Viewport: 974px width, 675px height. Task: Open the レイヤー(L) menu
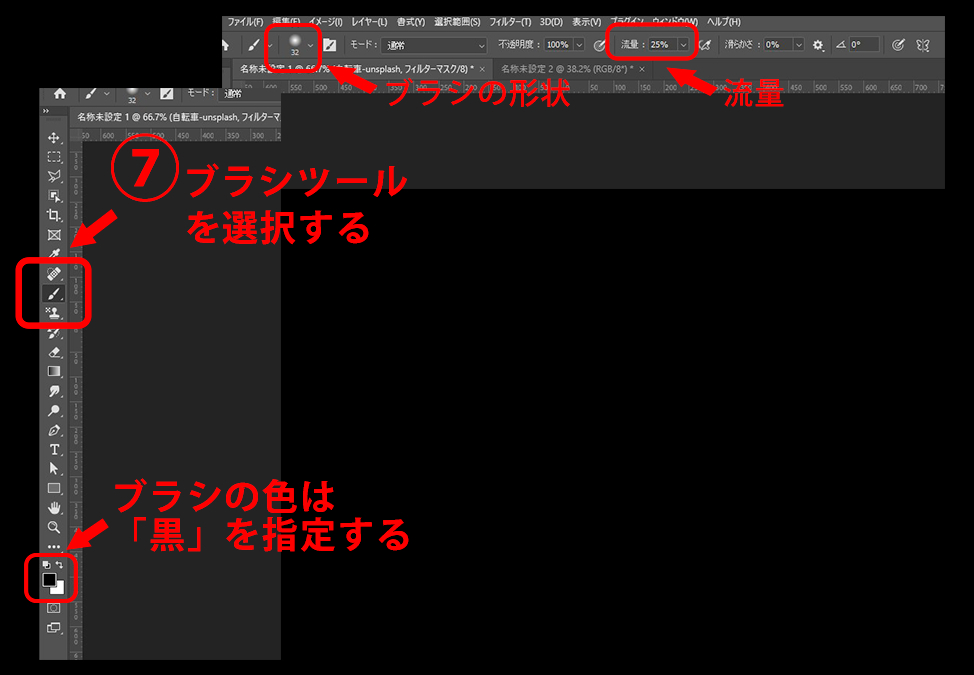click(369, 22)
